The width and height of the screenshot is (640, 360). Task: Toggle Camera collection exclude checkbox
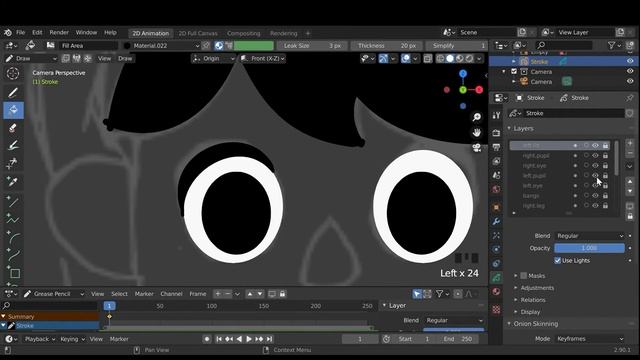coord(514,71)
